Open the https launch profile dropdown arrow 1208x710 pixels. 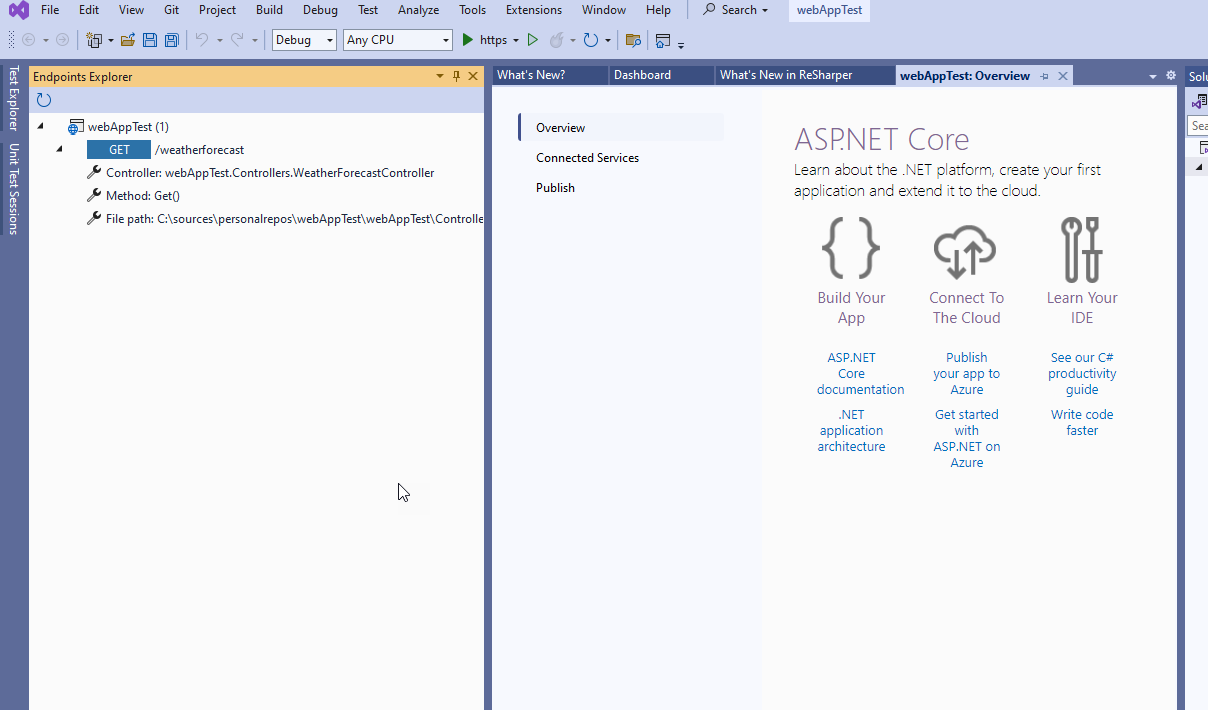point(516,41)
